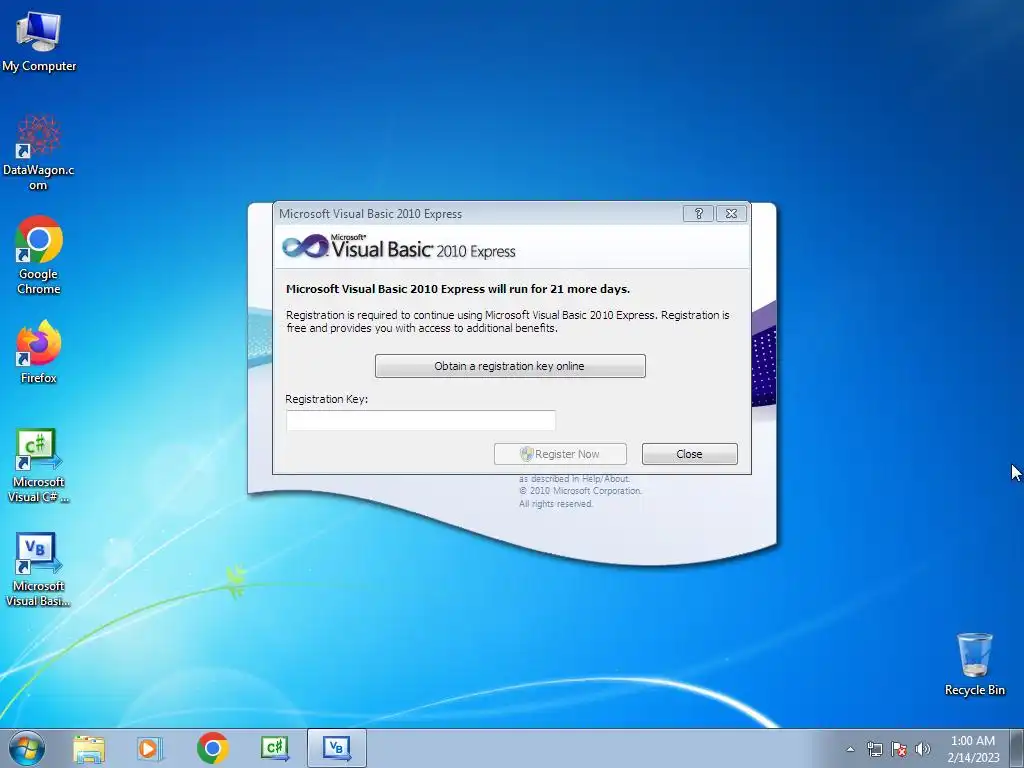Viewport: 1024px width, 768px height.
Task: Open the My Computer desktop icon
Action: click(x=39, y=41)
